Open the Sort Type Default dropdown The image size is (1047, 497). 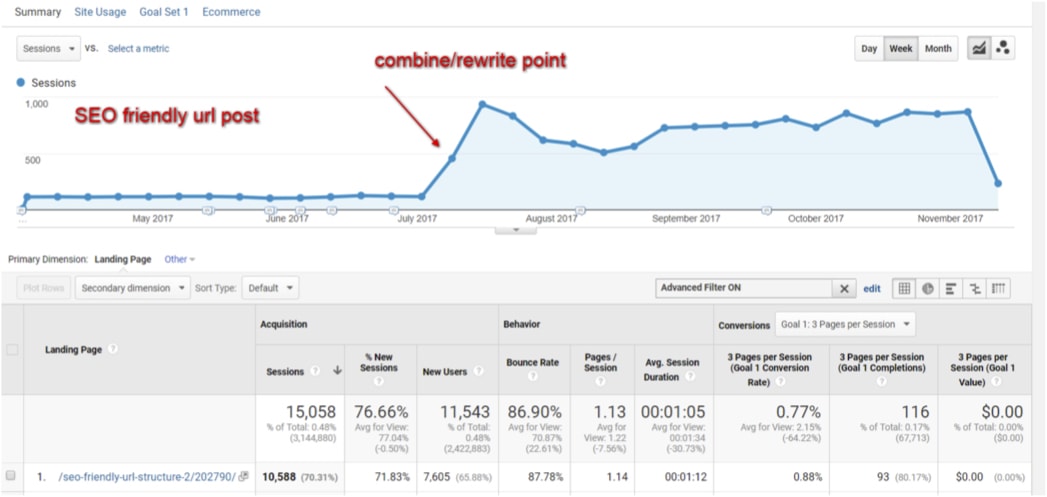coord(270,288)
